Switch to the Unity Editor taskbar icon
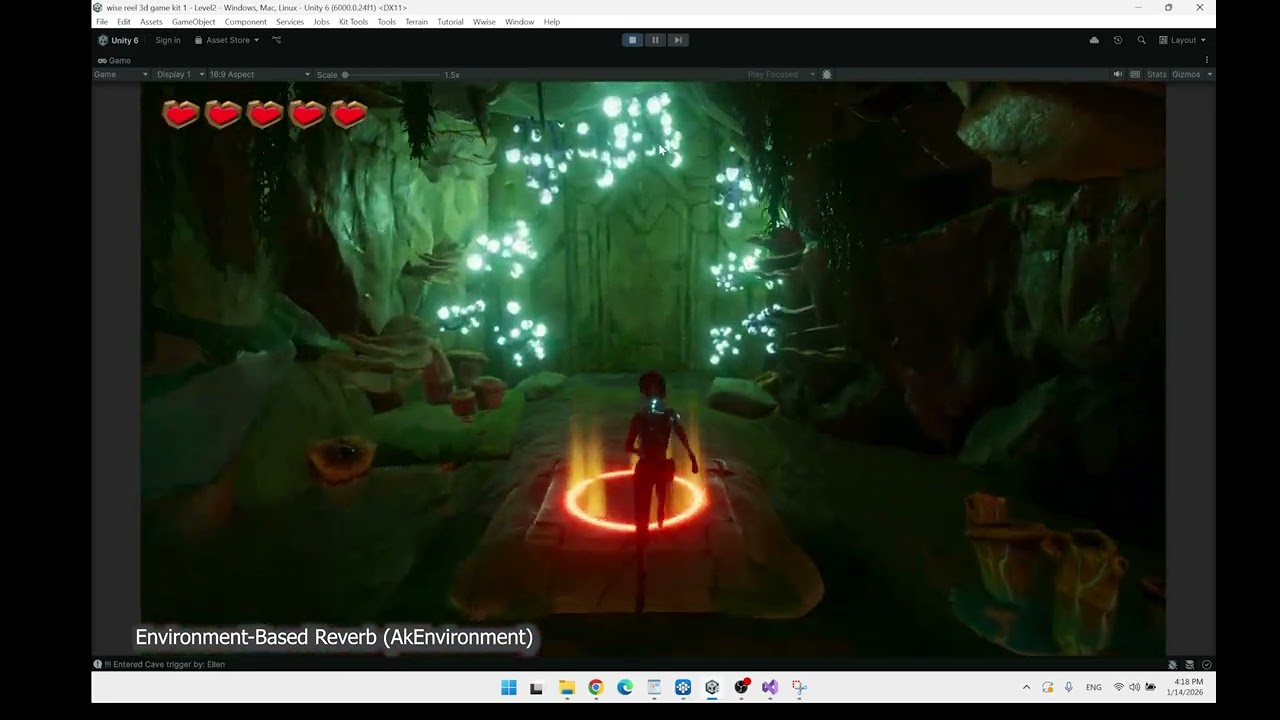This screenshot has height=720, width=1280. point(712,687)
